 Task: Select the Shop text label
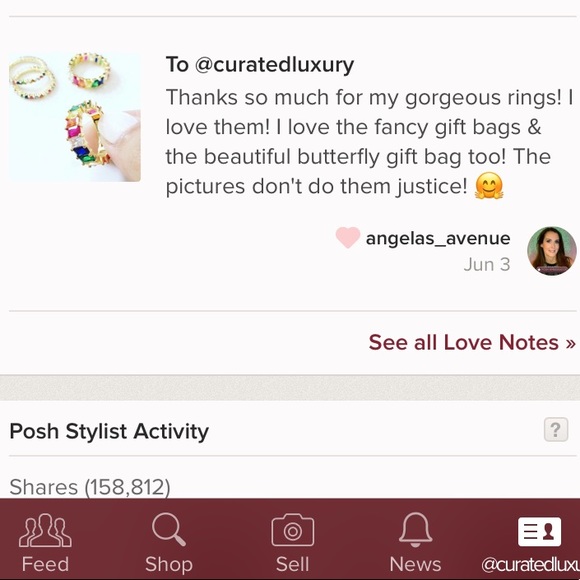[x=169, y=564]
